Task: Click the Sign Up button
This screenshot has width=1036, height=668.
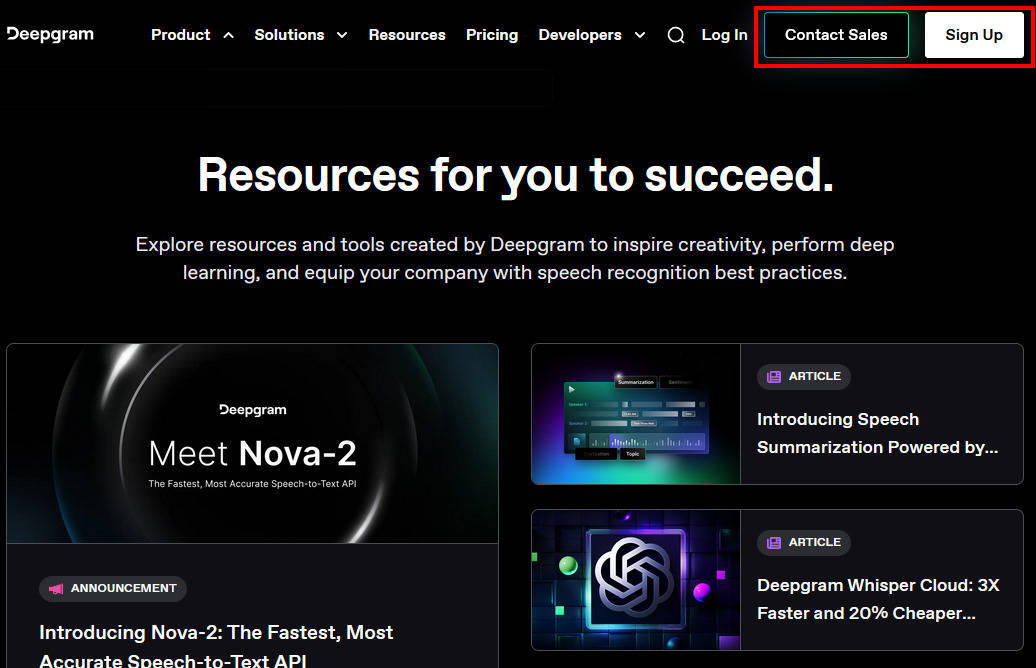Action: pos(974,35)
